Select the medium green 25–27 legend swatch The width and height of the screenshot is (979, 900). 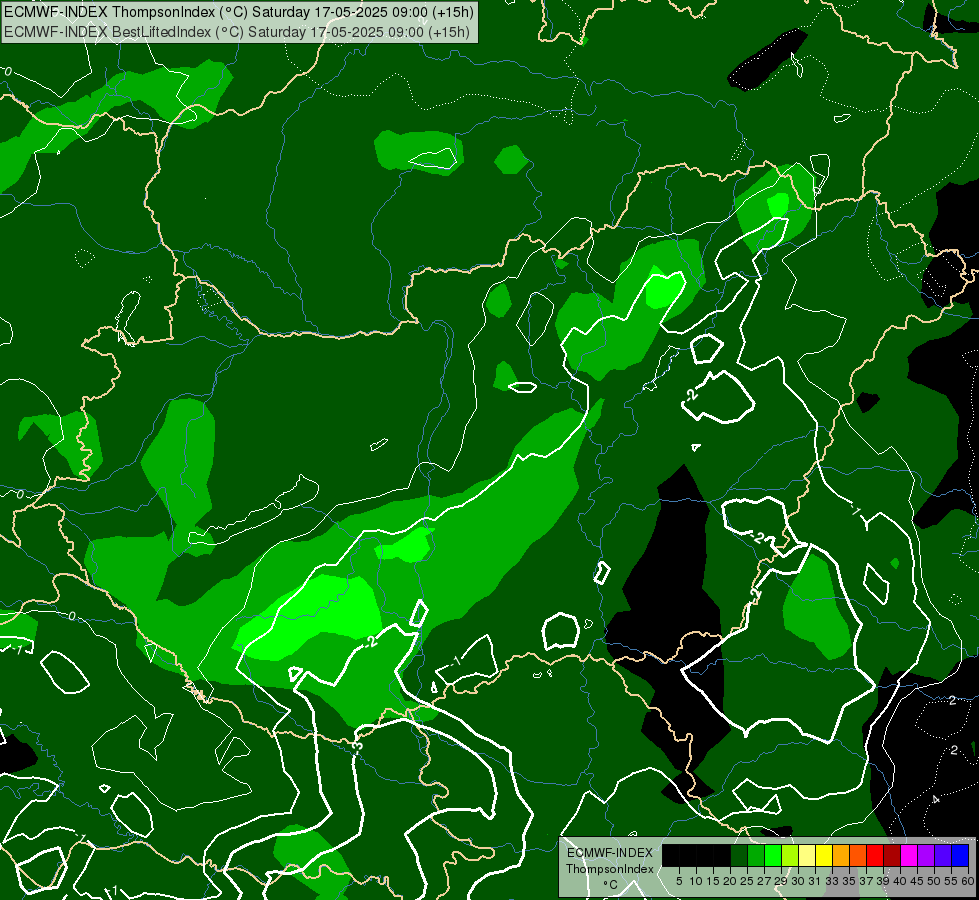pos(755,855)
